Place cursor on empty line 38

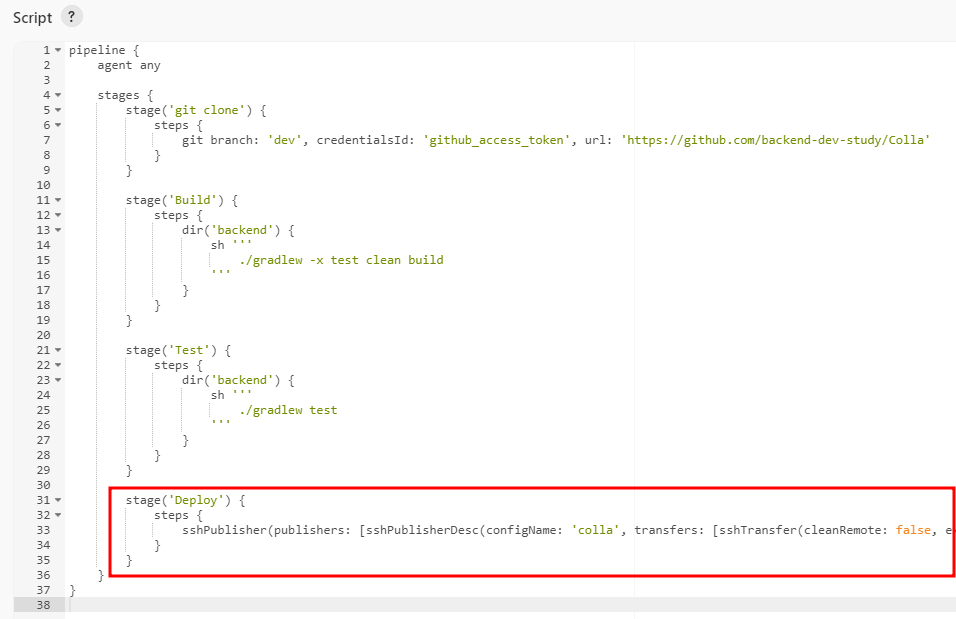[511, 605]
